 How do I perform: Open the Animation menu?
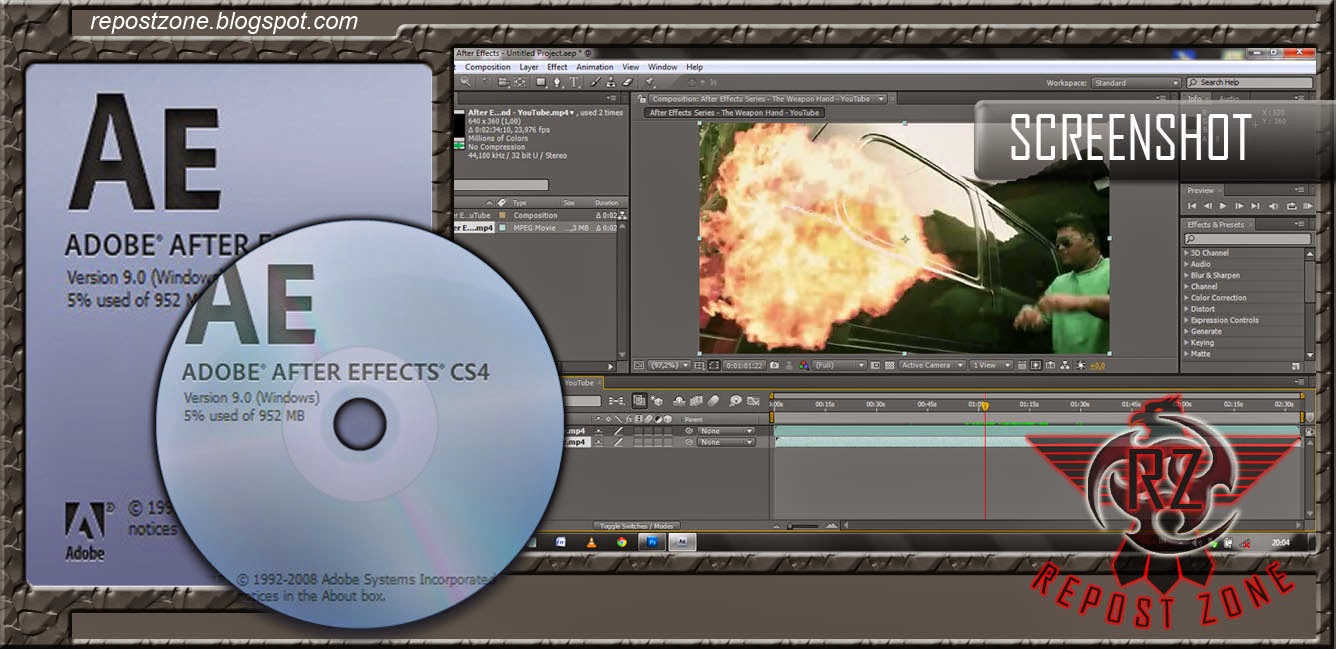[x=595, y=67]
